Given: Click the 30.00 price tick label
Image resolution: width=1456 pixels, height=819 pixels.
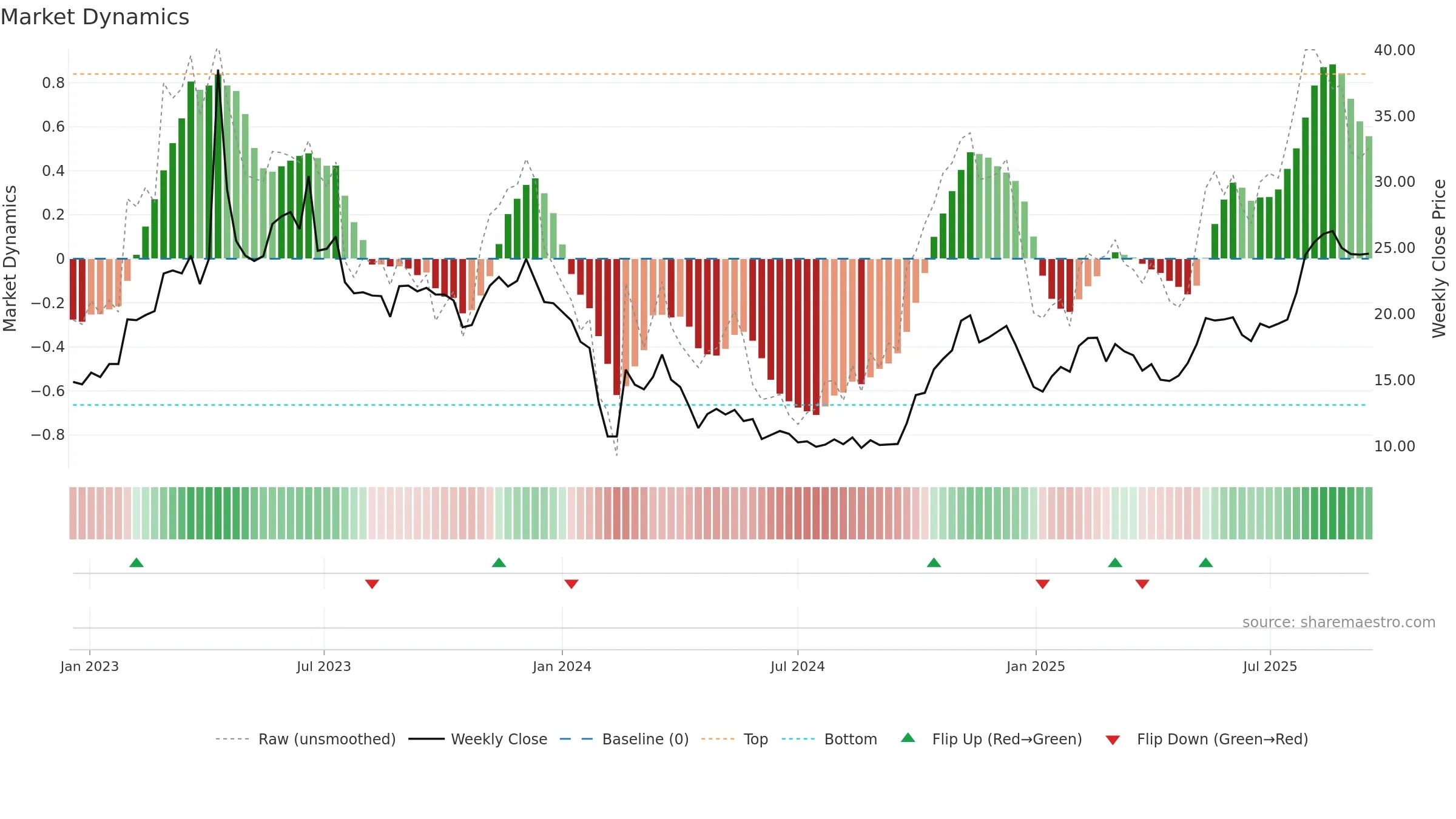Looking at the screenshot, I should coord(1395,181).
